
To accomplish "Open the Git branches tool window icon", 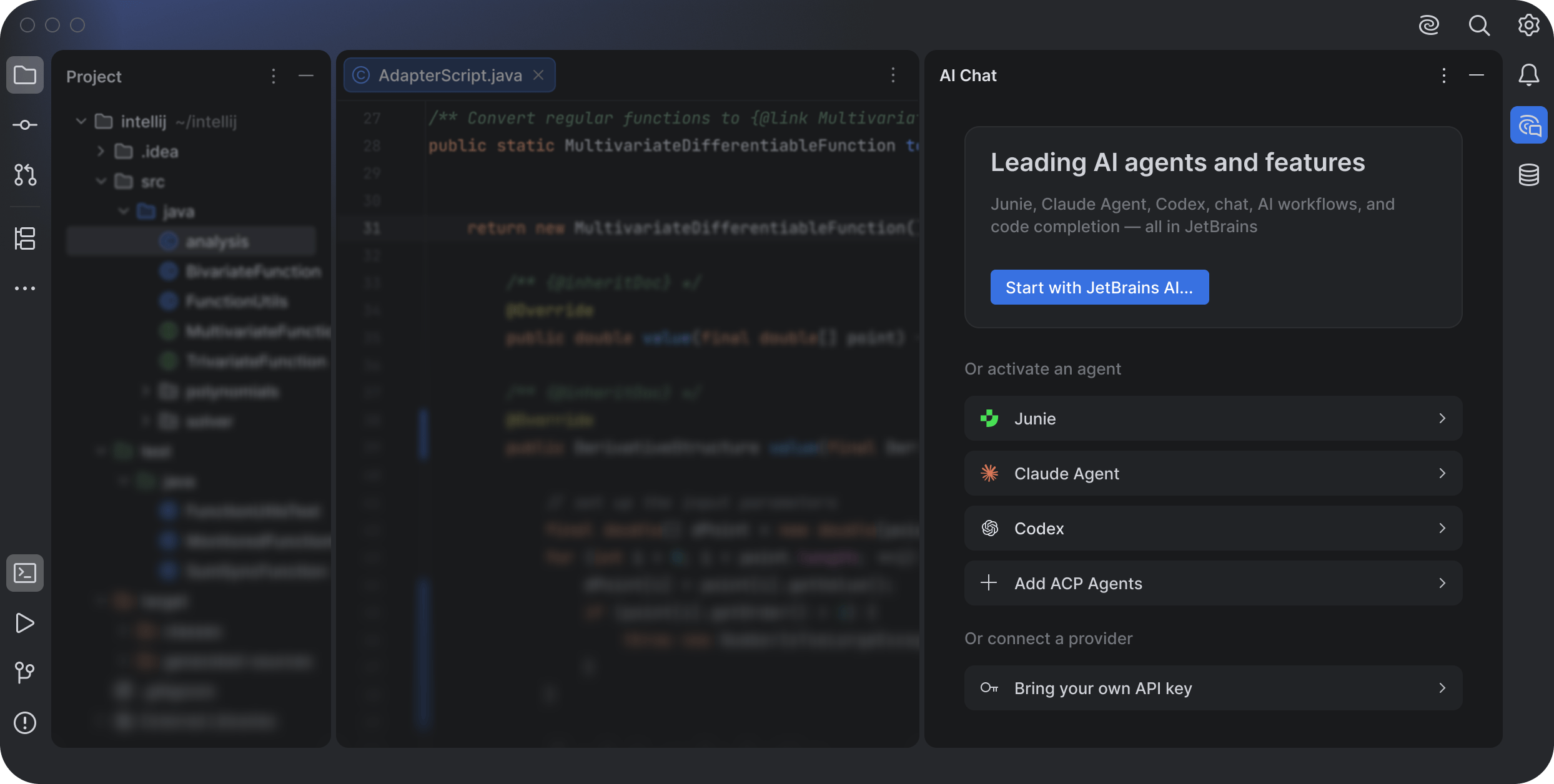I will (25, 673).
